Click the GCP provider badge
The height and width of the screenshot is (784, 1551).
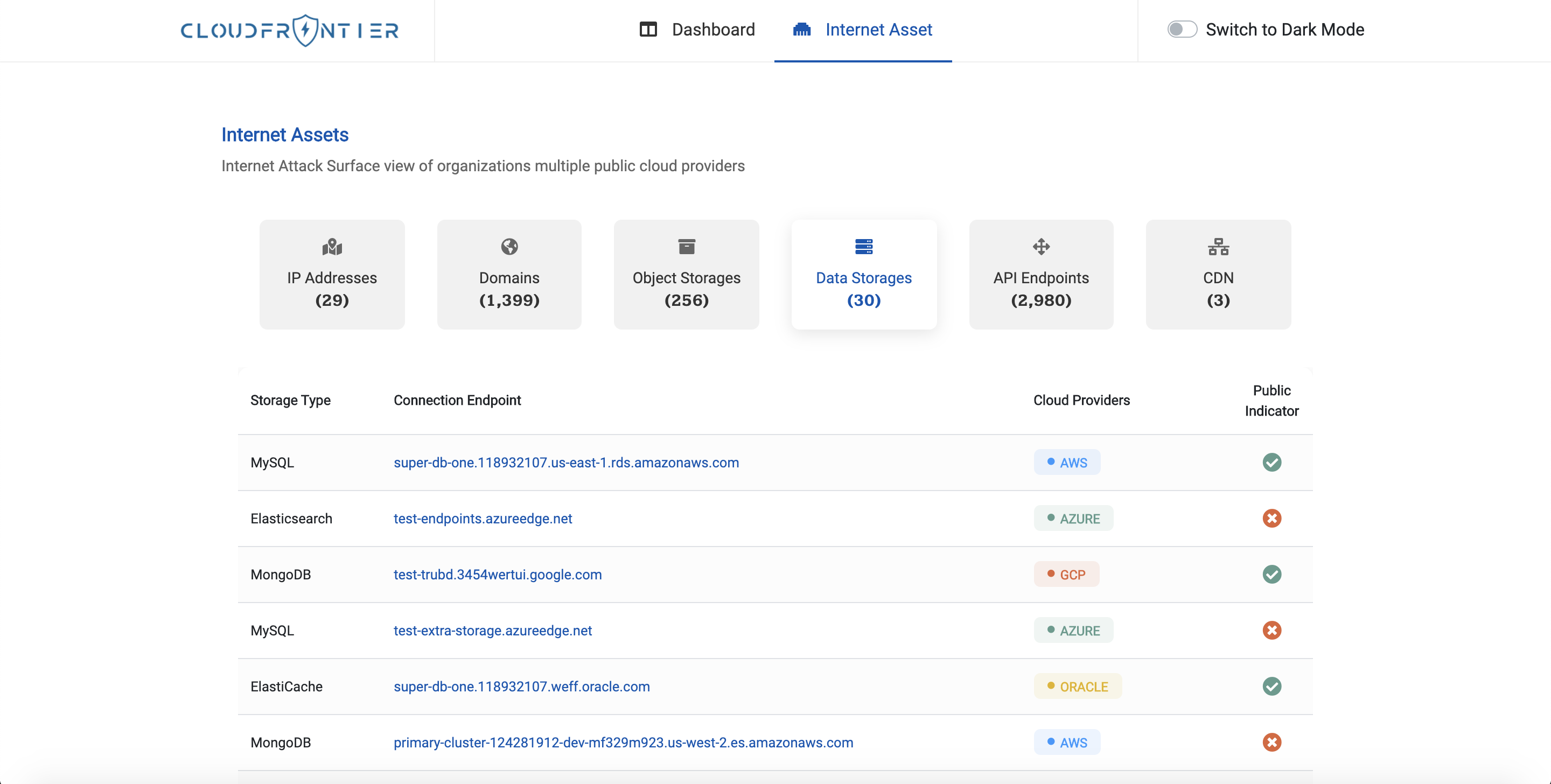pyautogui.click(x=1066, y=575)
